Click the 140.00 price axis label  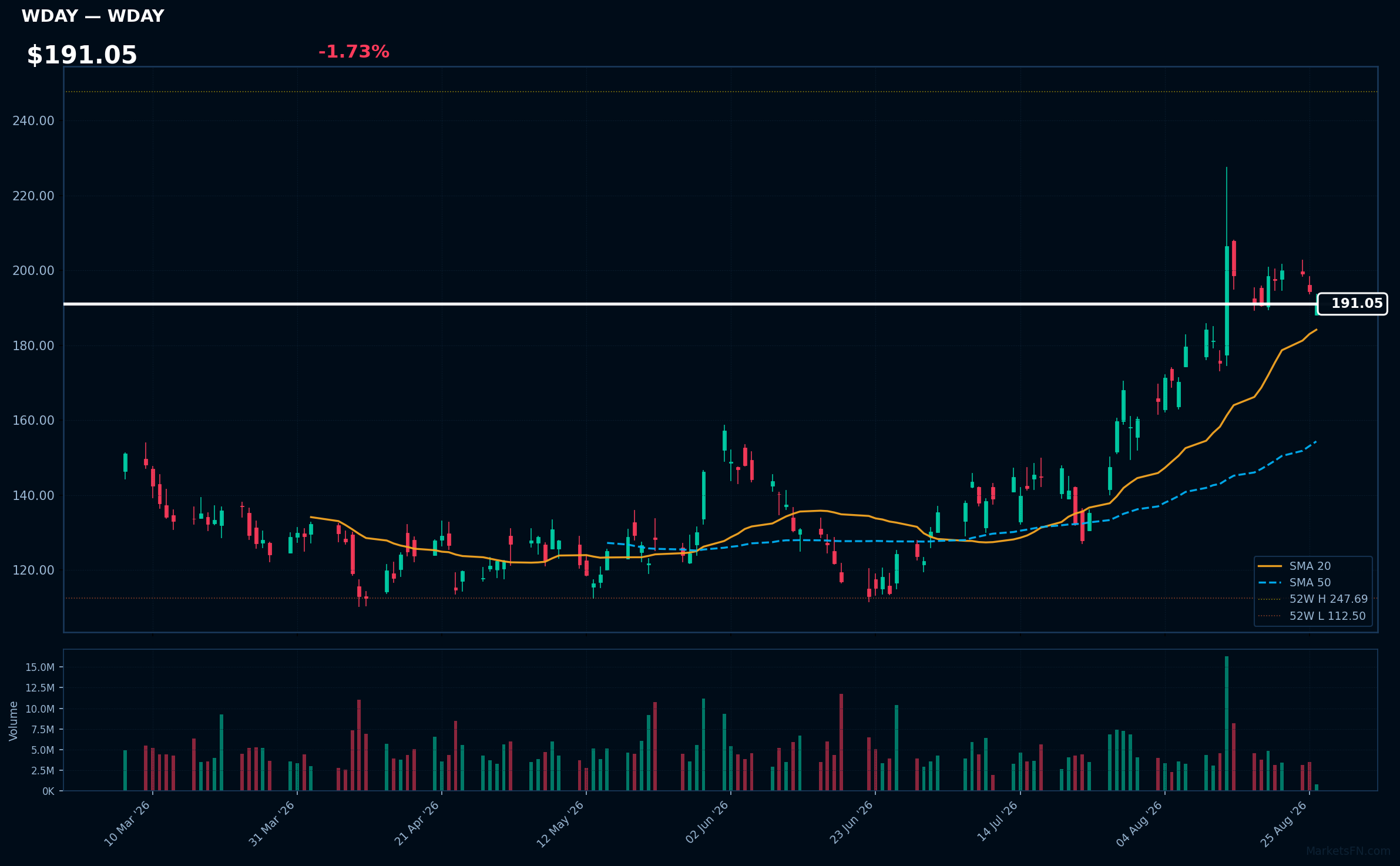(33, 495)
